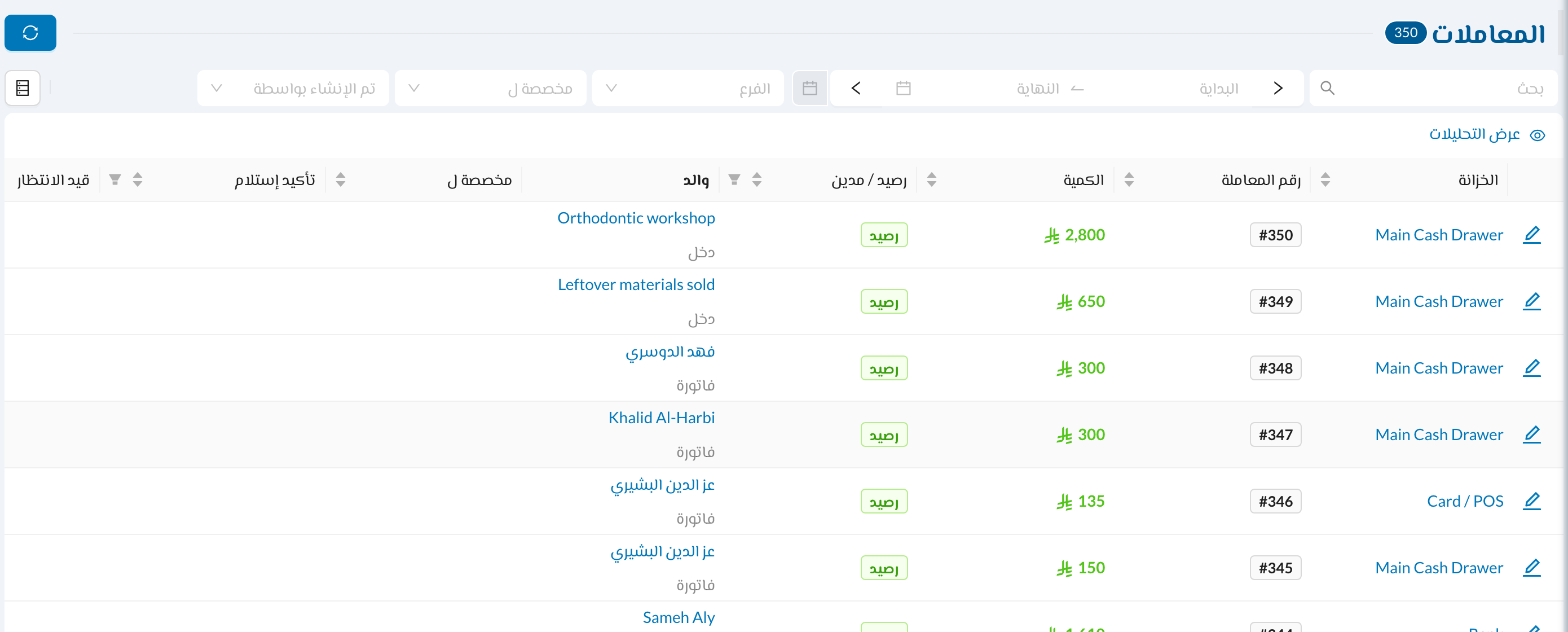Click the 135 amount value
Viewport: 1568px width, 632px height.
coord(1081,501)
